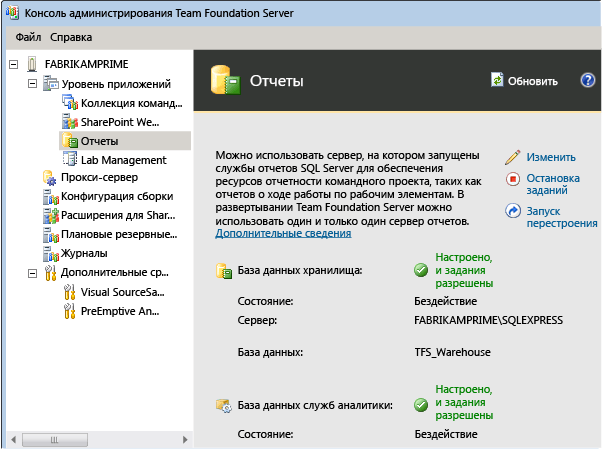
Task: Select PreEmptive An... in the tree
Action: click(x=120, y=311)
